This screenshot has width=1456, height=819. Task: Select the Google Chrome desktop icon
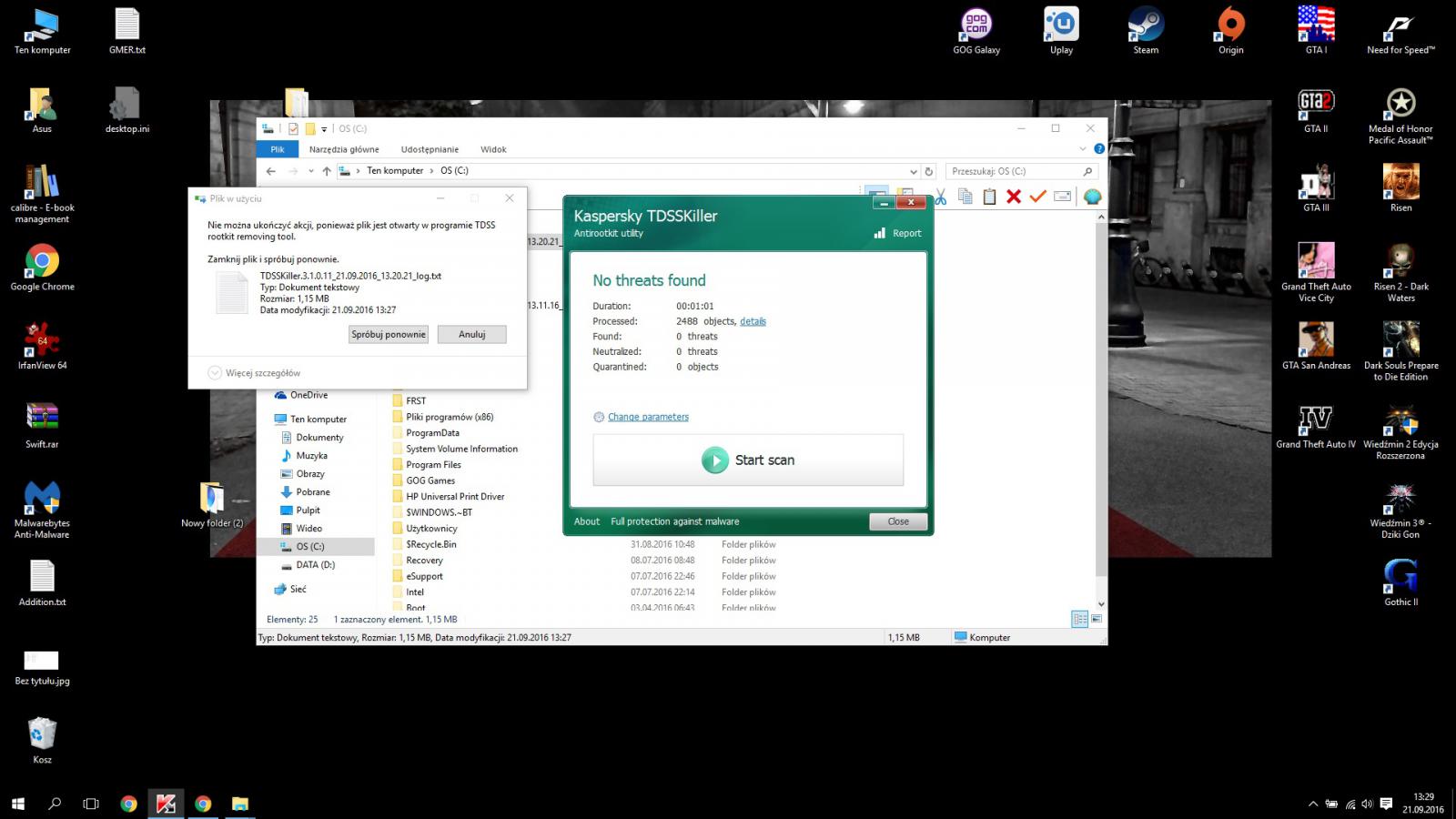click(42, 268)
